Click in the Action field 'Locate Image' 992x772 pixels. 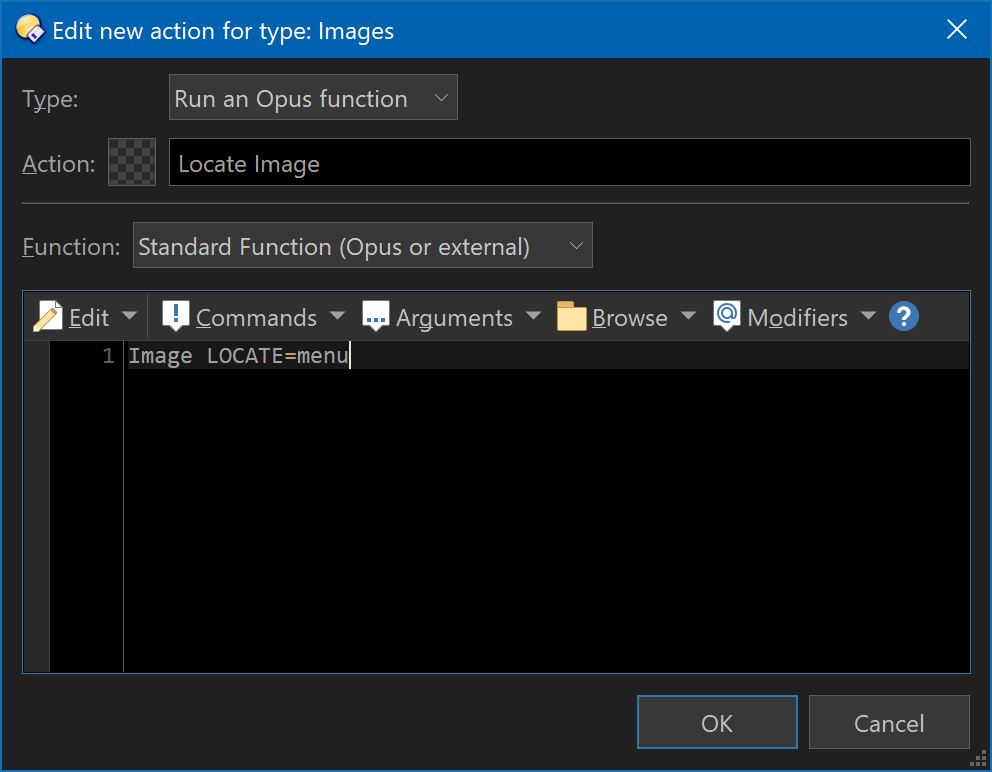tap(569, 162)
